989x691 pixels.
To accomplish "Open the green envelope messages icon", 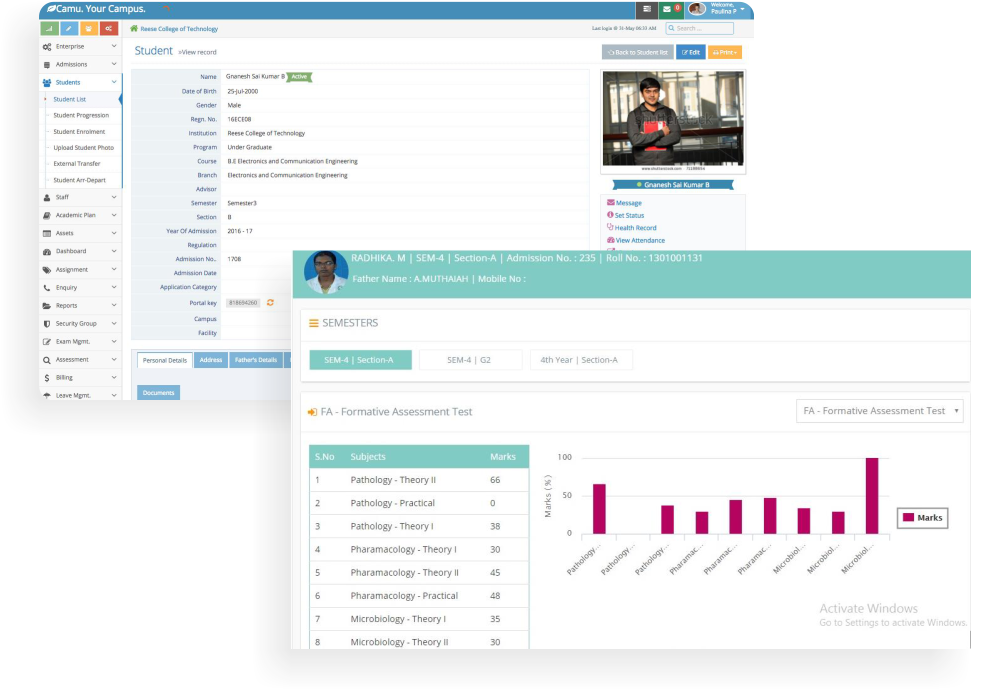I will tap(667, 9).
